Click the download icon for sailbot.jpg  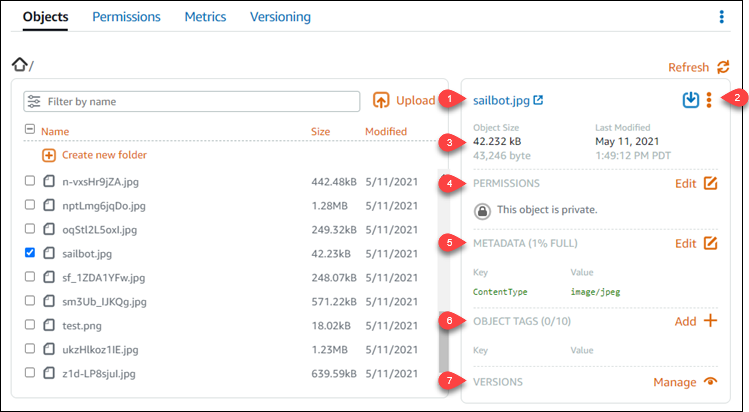[x=690, y=100]
